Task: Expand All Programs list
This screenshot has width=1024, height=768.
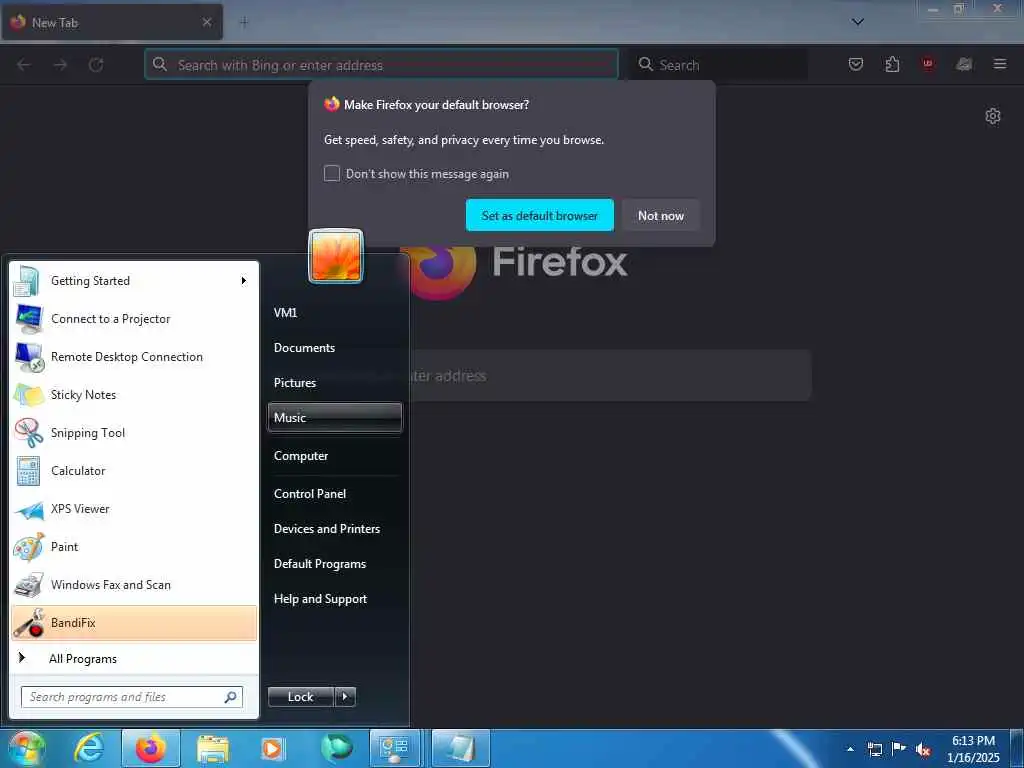Action: pos(134,658)
